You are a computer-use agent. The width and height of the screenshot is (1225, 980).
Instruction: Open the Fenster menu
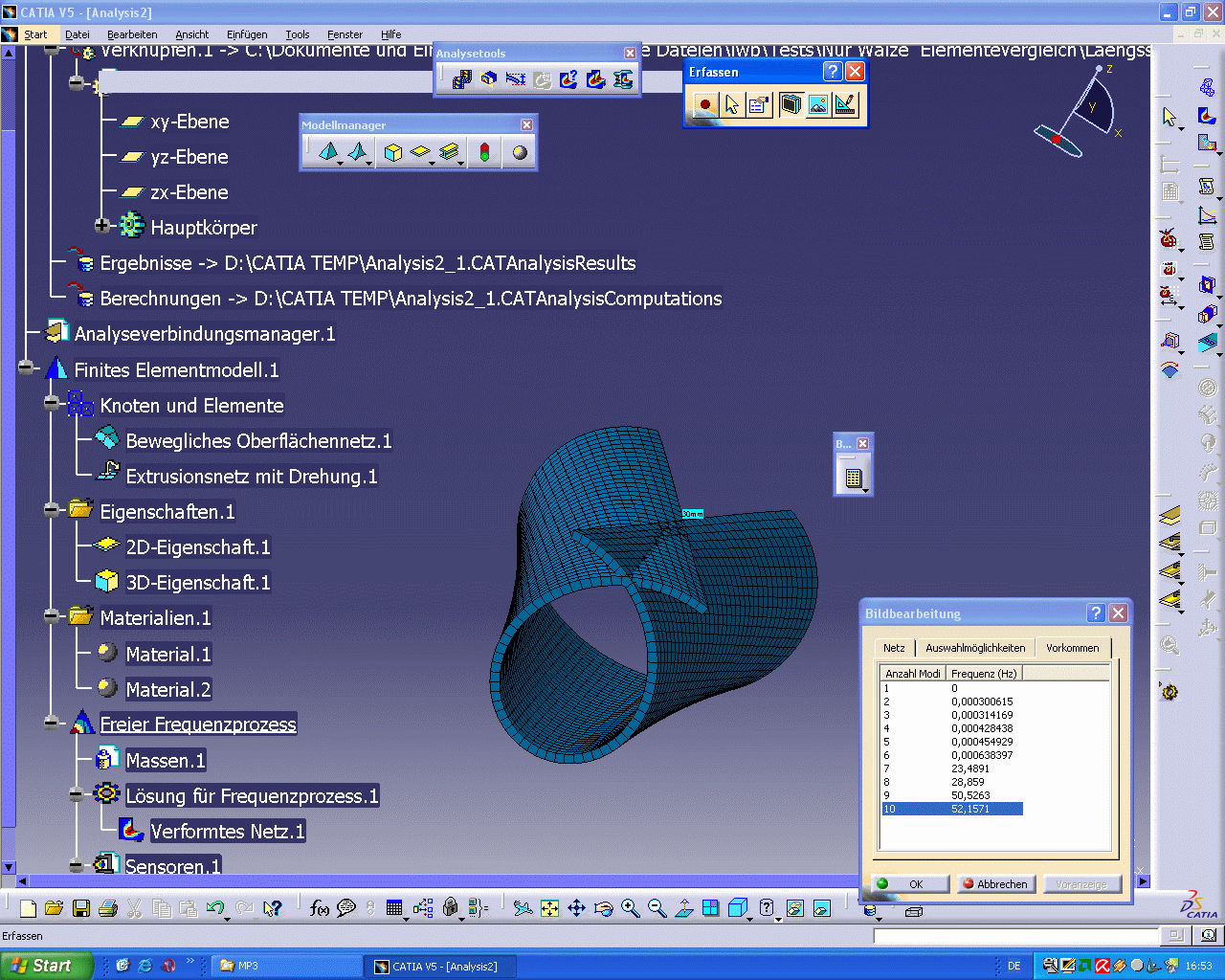click(345, 34)
